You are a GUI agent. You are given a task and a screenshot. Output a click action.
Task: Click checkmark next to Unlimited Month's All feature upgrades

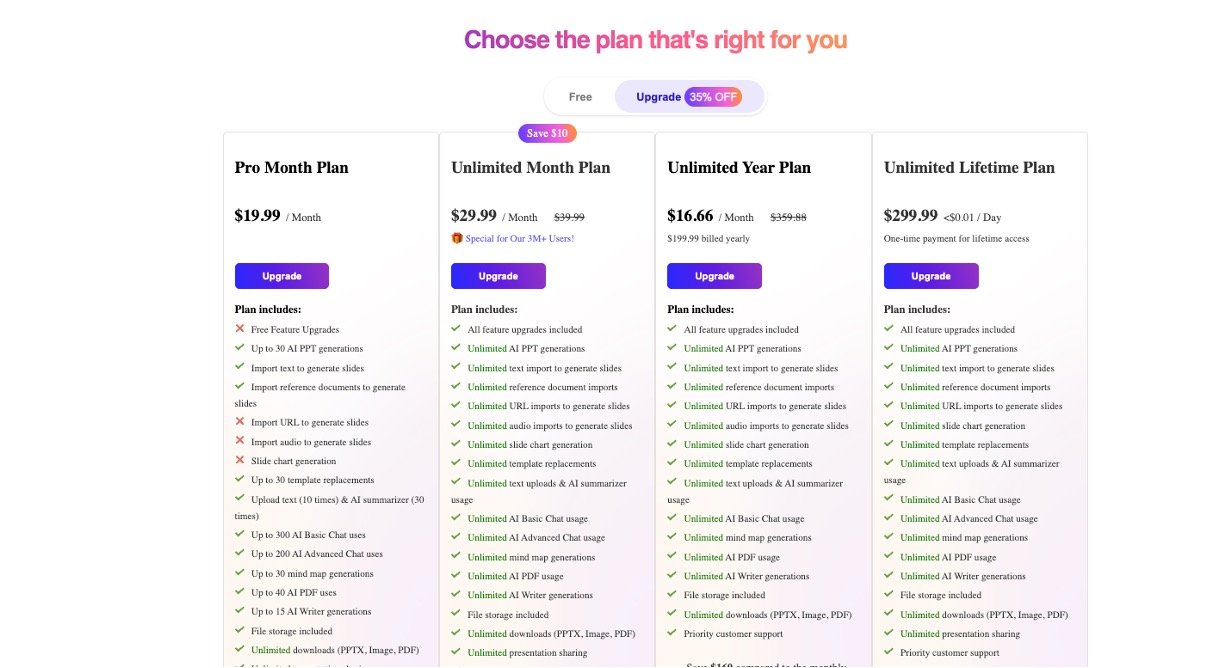[456, 328]
